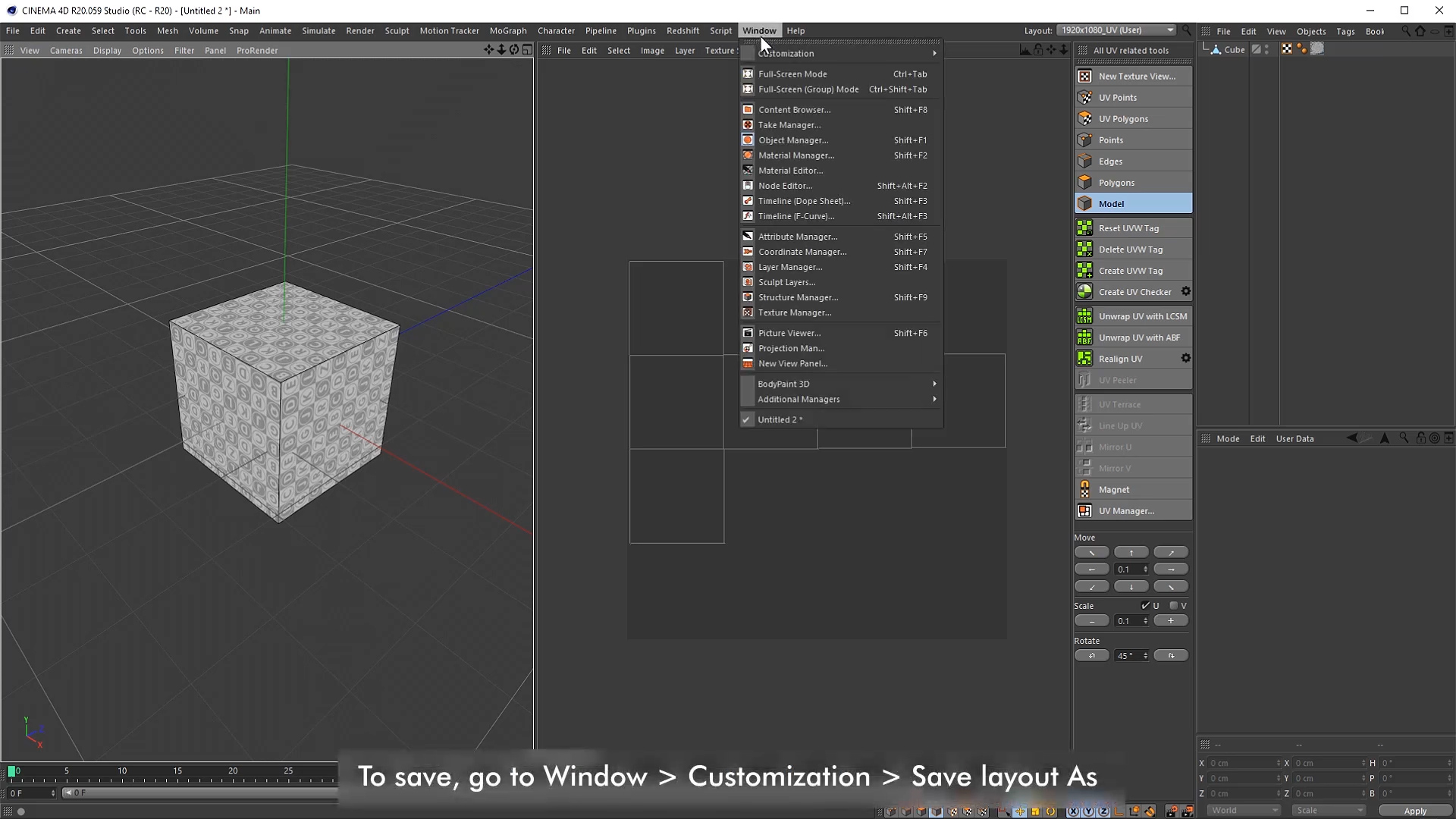Expand the BodyPaint 3D submenu
The image size is (1456, 819).
(x=841, y=384)
